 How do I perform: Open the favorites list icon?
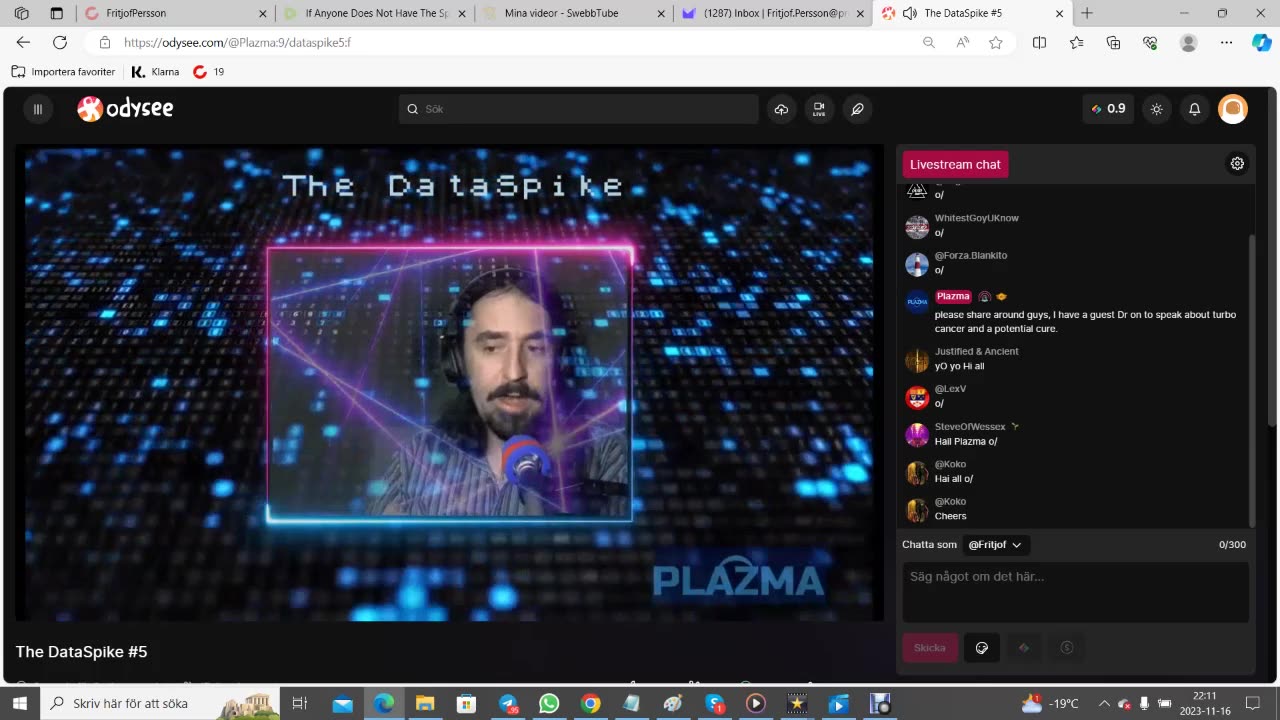coord(1076,42)
